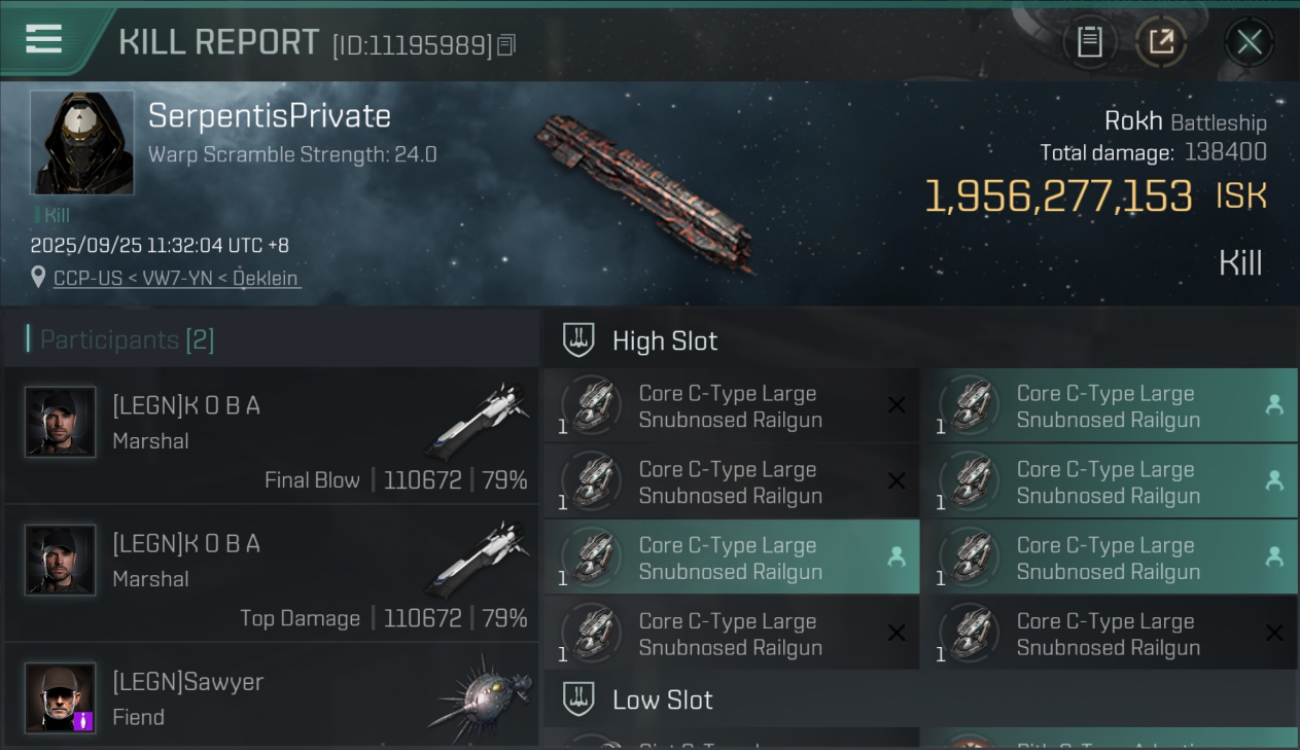The height and width of the screenshot is (750, 1300).
Task: Click Sawyer's pilot portrait
Action: [x=61, y=698]
